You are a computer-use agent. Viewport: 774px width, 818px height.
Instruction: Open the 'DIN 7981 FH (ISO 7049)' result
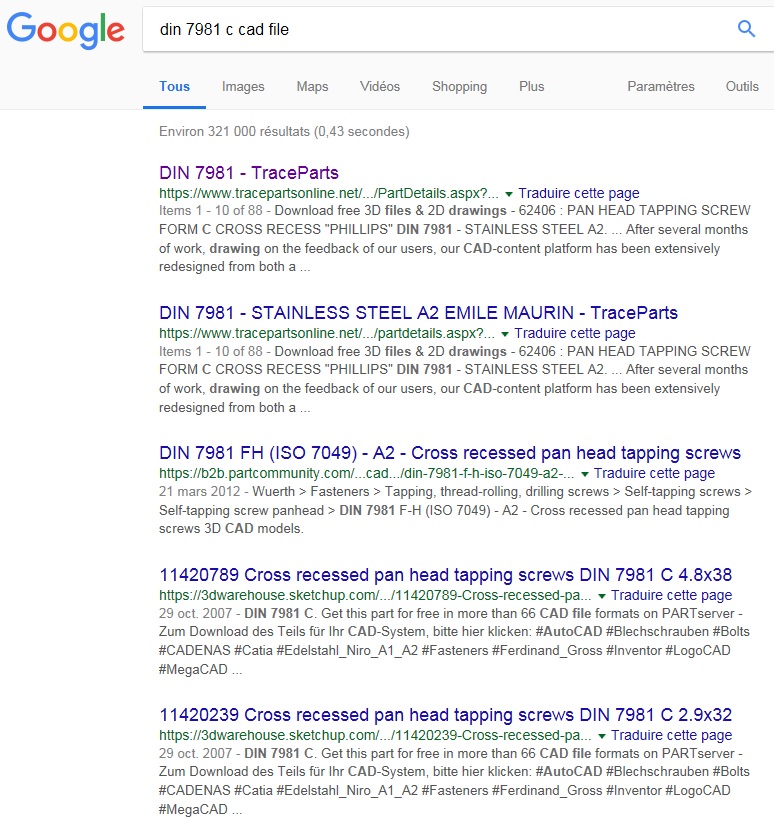(450, 453)
